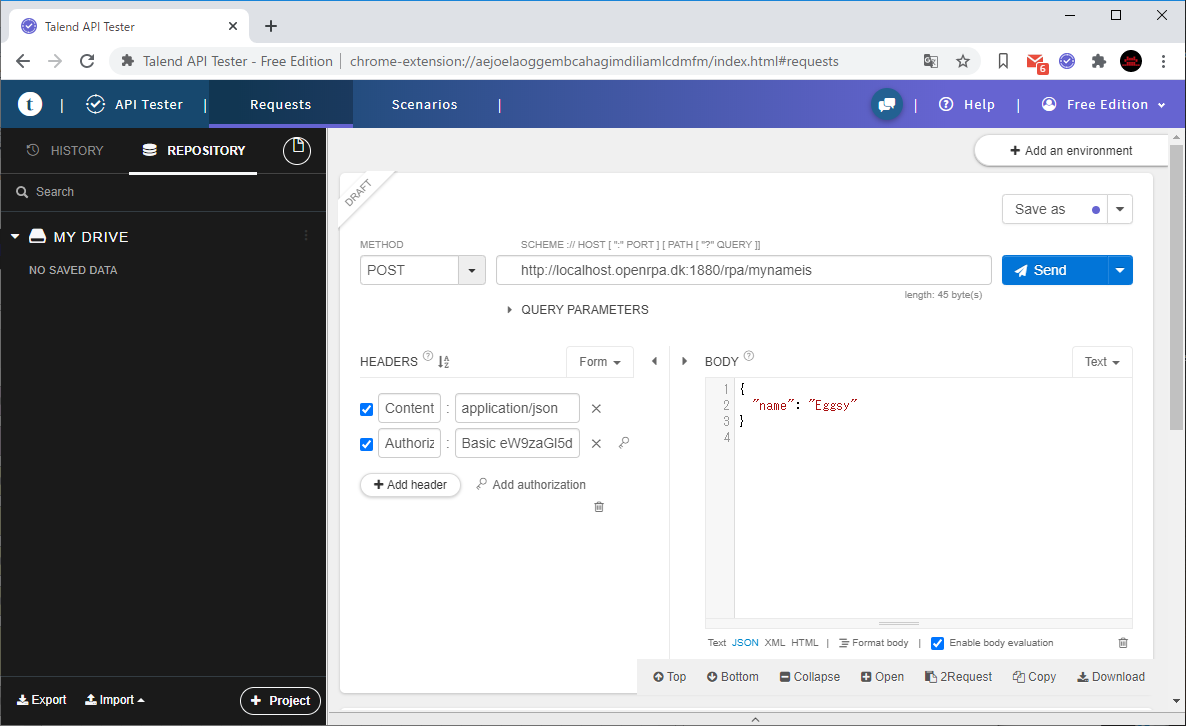Click the 2Request button
1186x726 pixels.
958,677
